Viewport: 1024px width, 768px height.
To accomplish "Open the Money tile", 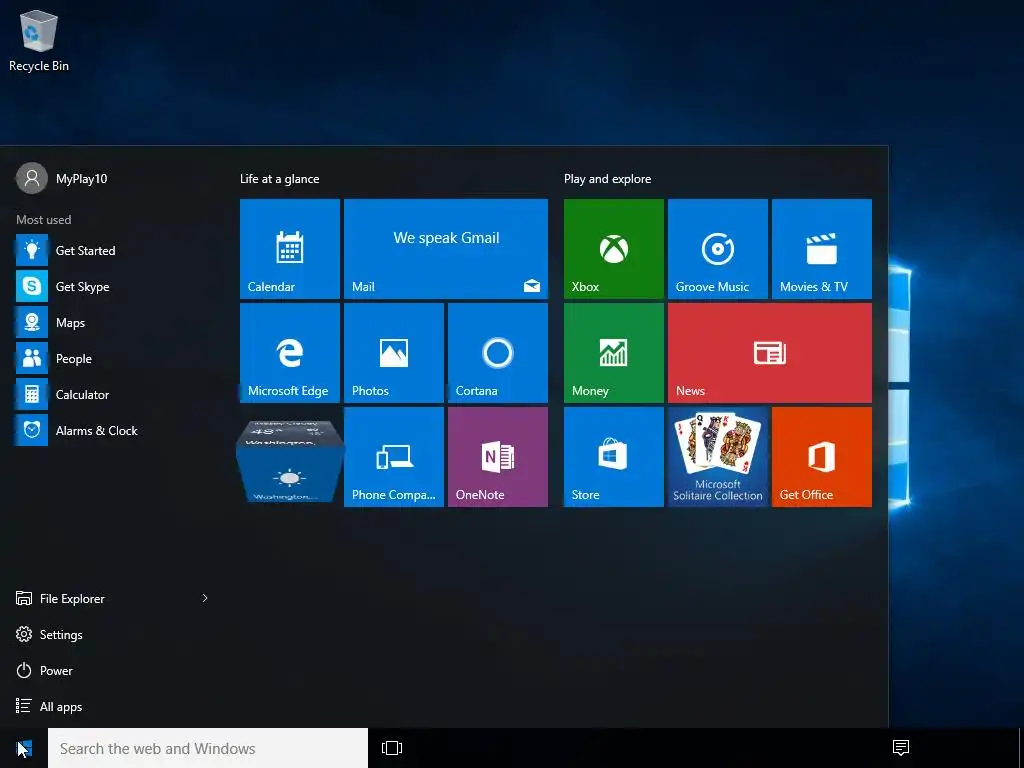I will [x=613, y=353].
